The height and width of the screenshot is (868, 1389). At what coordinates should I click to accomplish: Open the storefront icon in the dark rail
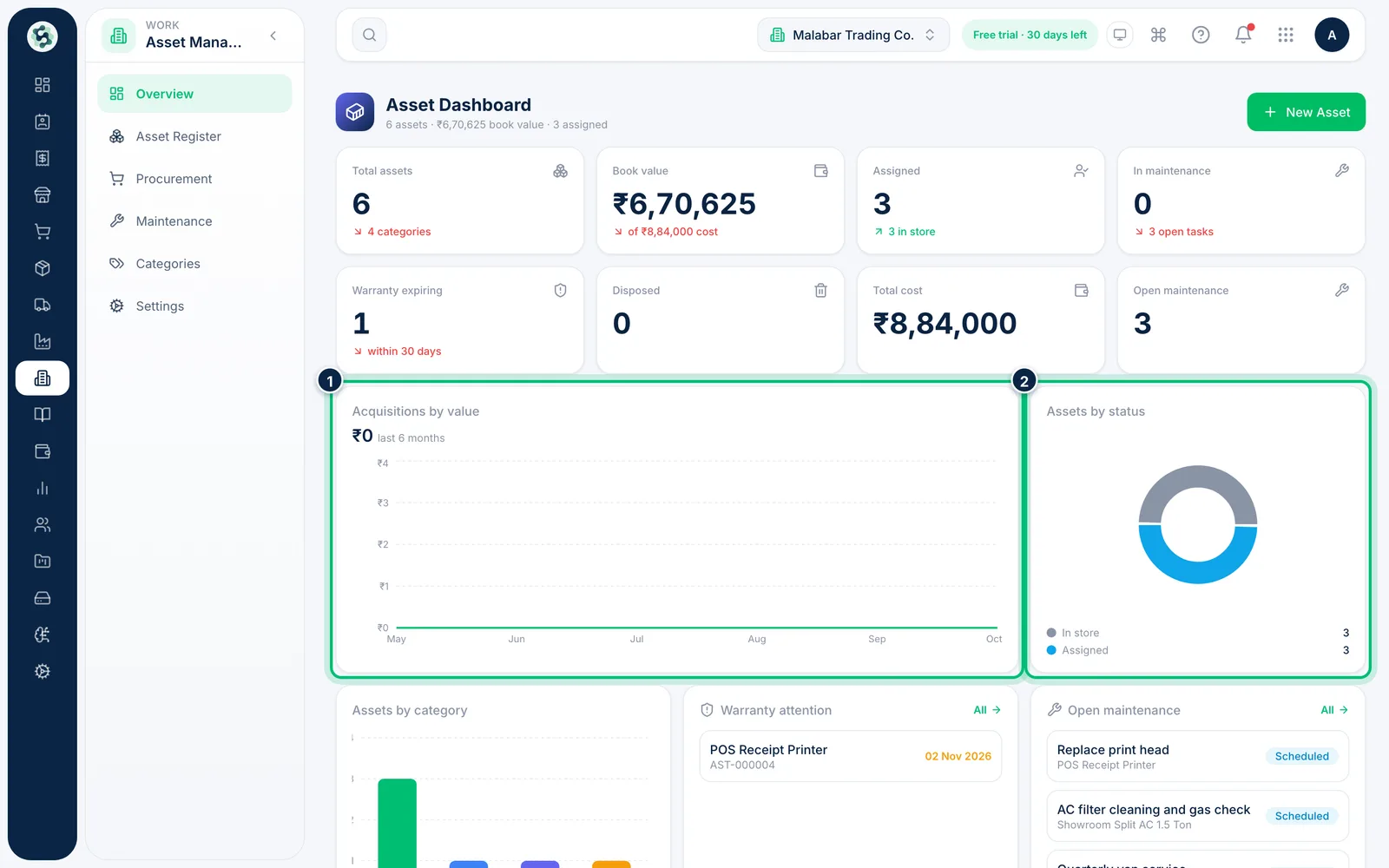tap(42, 195)
